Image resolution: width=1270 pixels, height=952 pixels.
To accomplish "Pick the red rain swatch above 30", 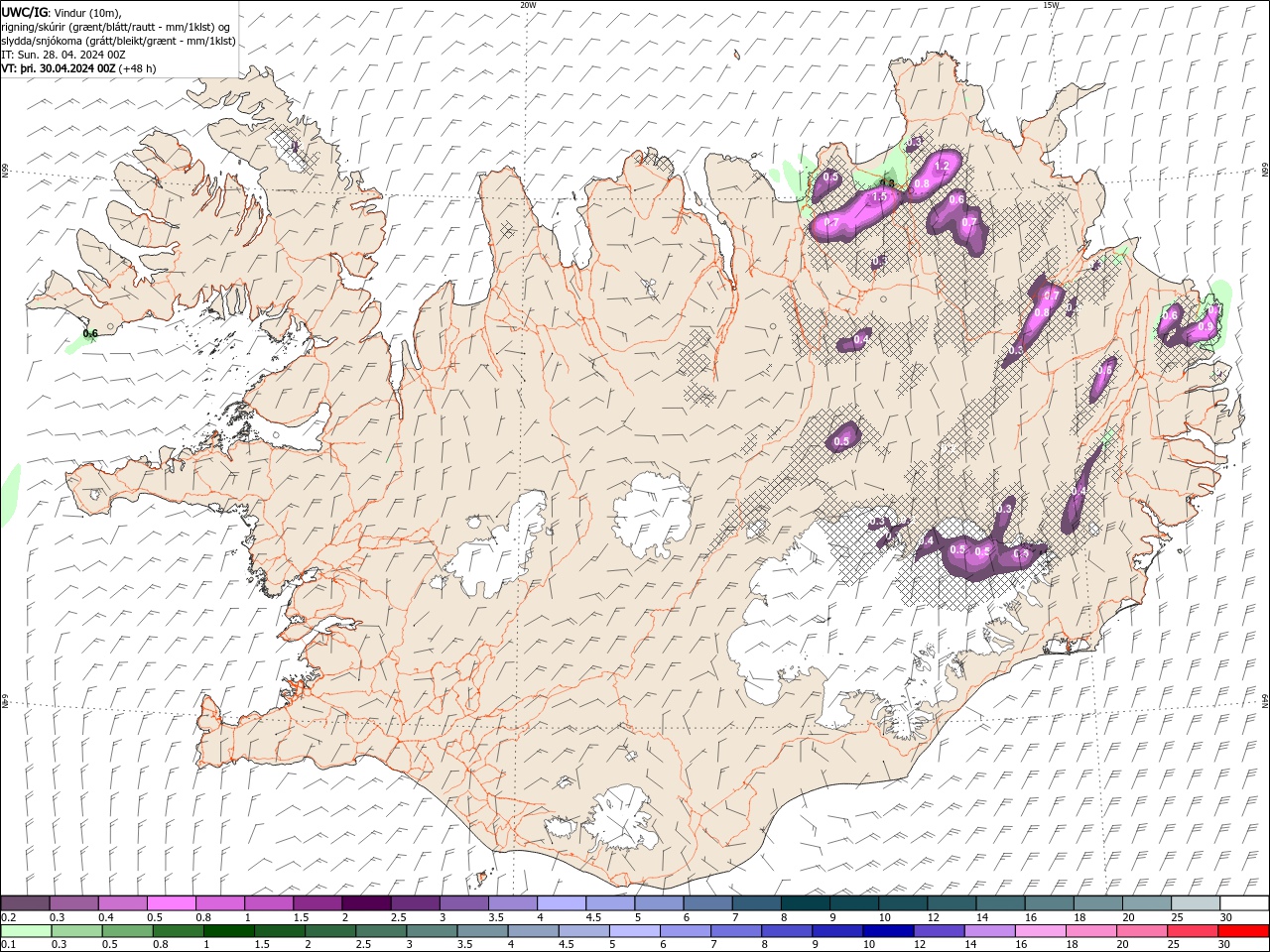I will click(1243, 931).
